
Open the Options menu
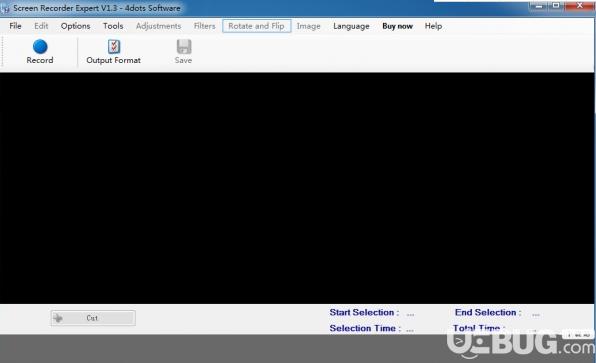75,26
